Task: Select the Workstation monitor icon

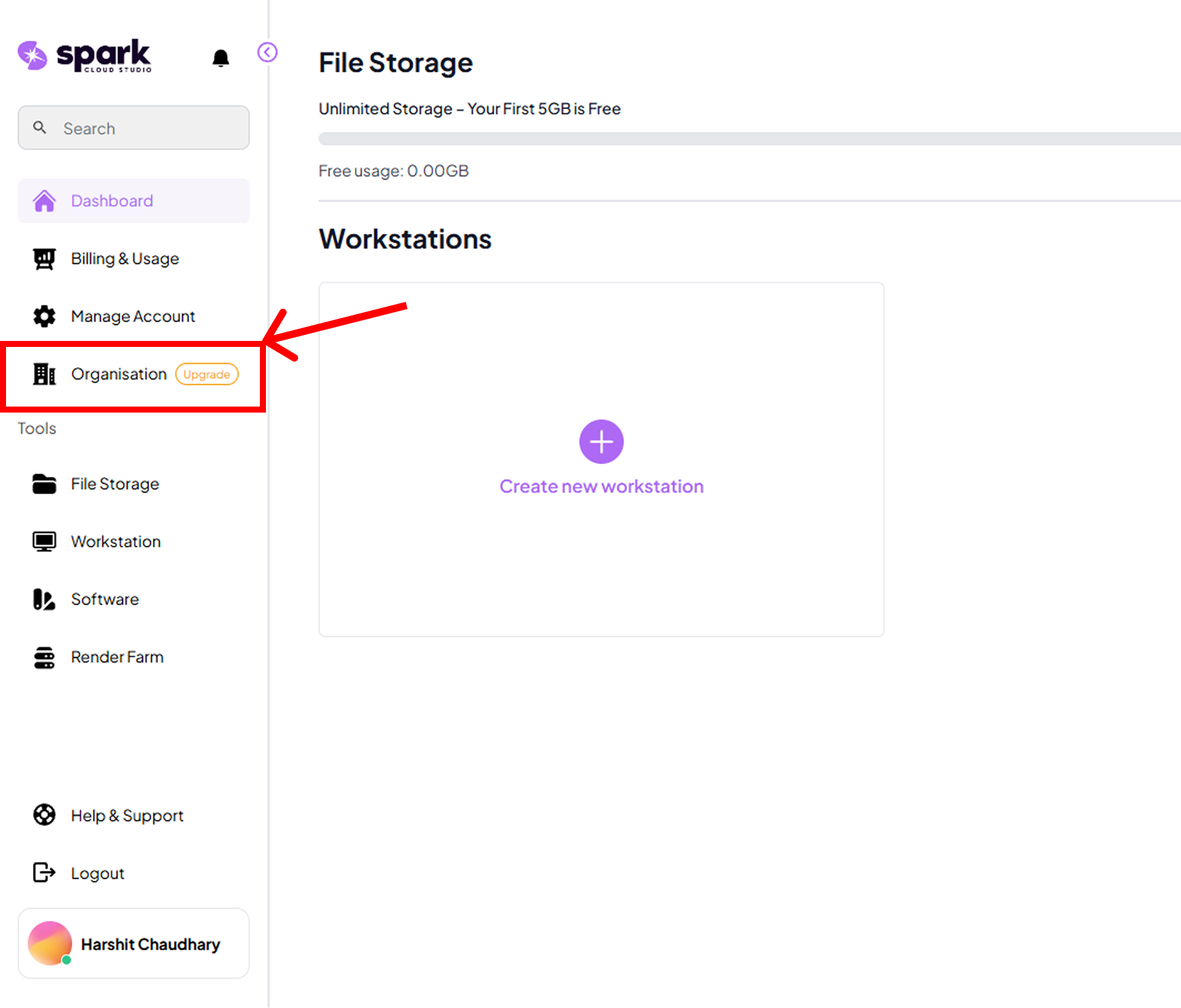Action: coord(44,541)
